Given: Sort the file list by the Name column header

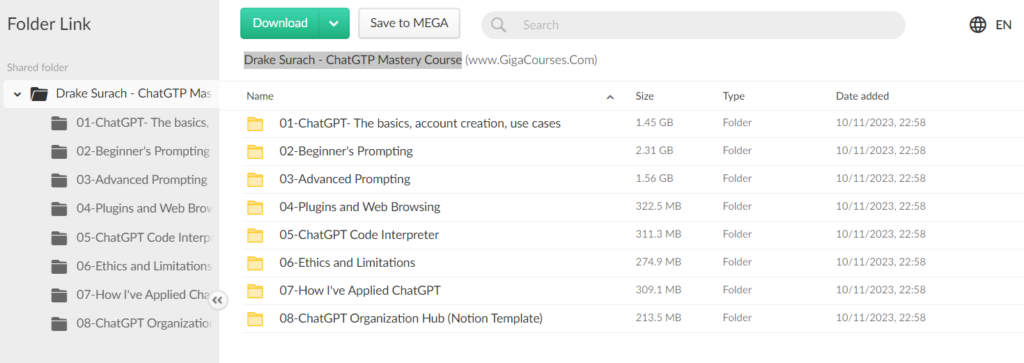Looking at the screenshot, I should tap(260, 96).
